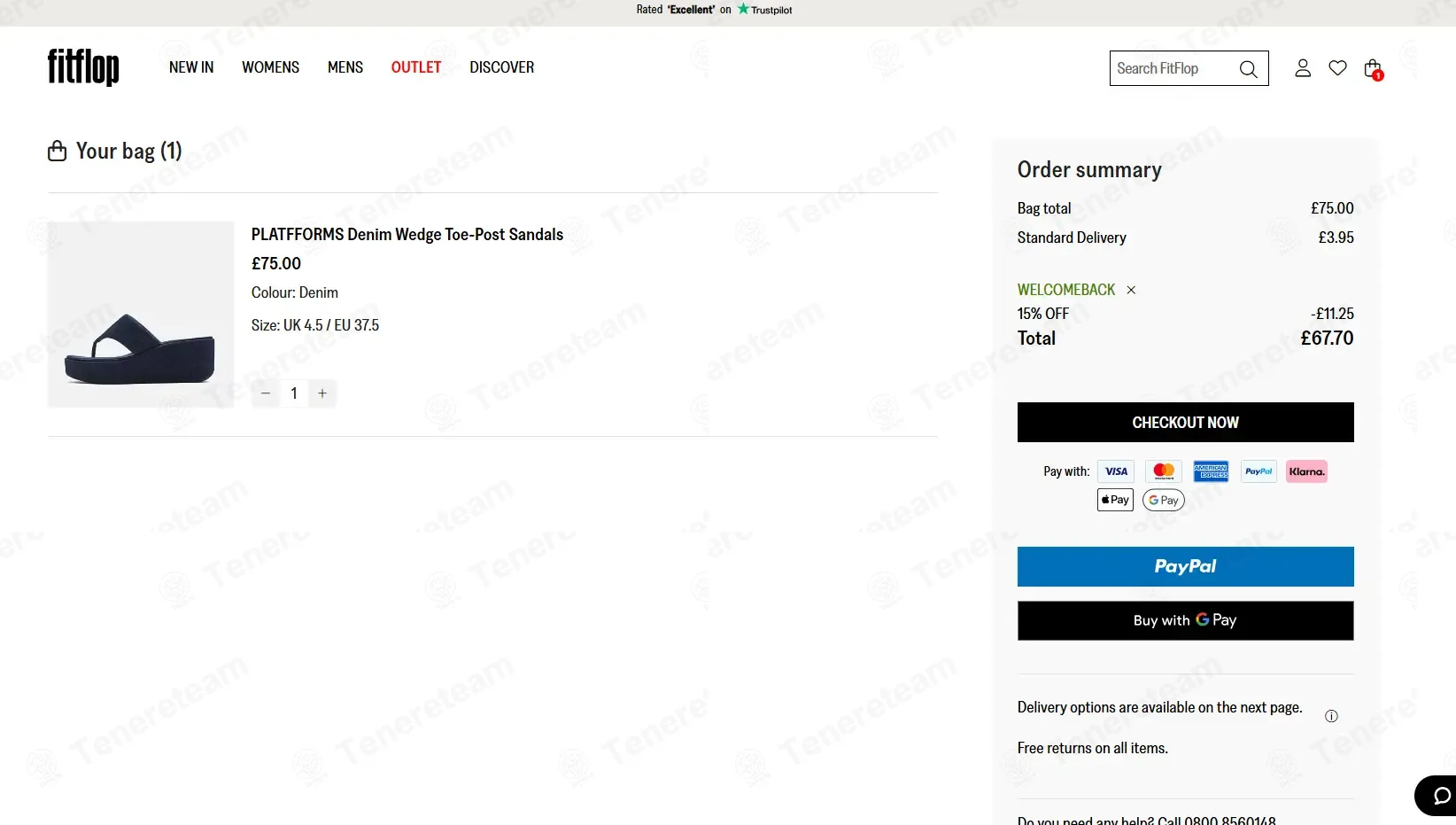The image size is (1456, 825).
Task: Increase item quantity with plus button
Action: tap(322, 393)
